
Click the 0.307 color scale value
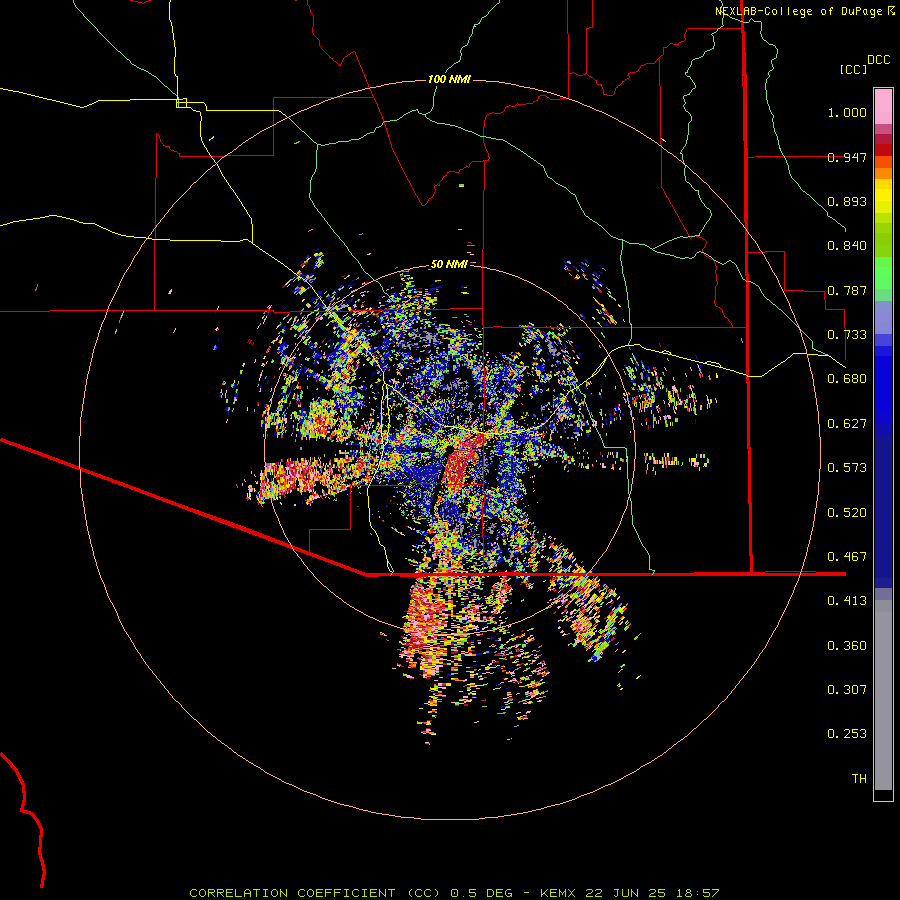pos(847,690)
